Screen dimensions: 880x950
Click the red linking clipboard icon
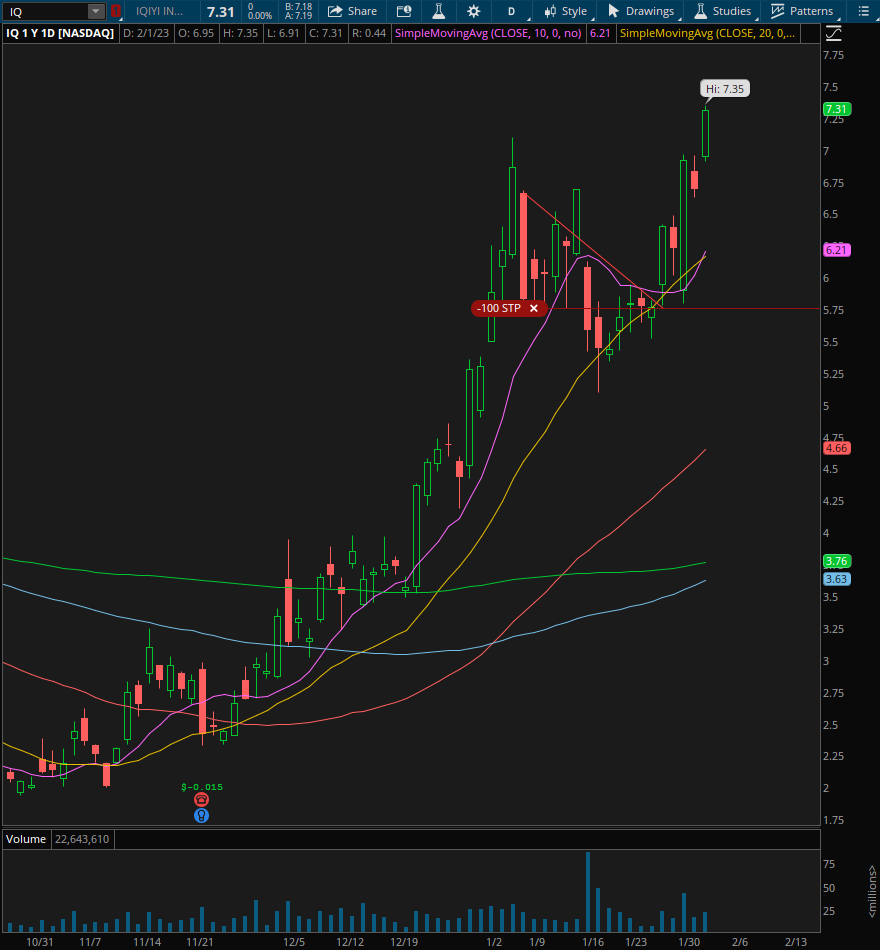click(115, 11)
